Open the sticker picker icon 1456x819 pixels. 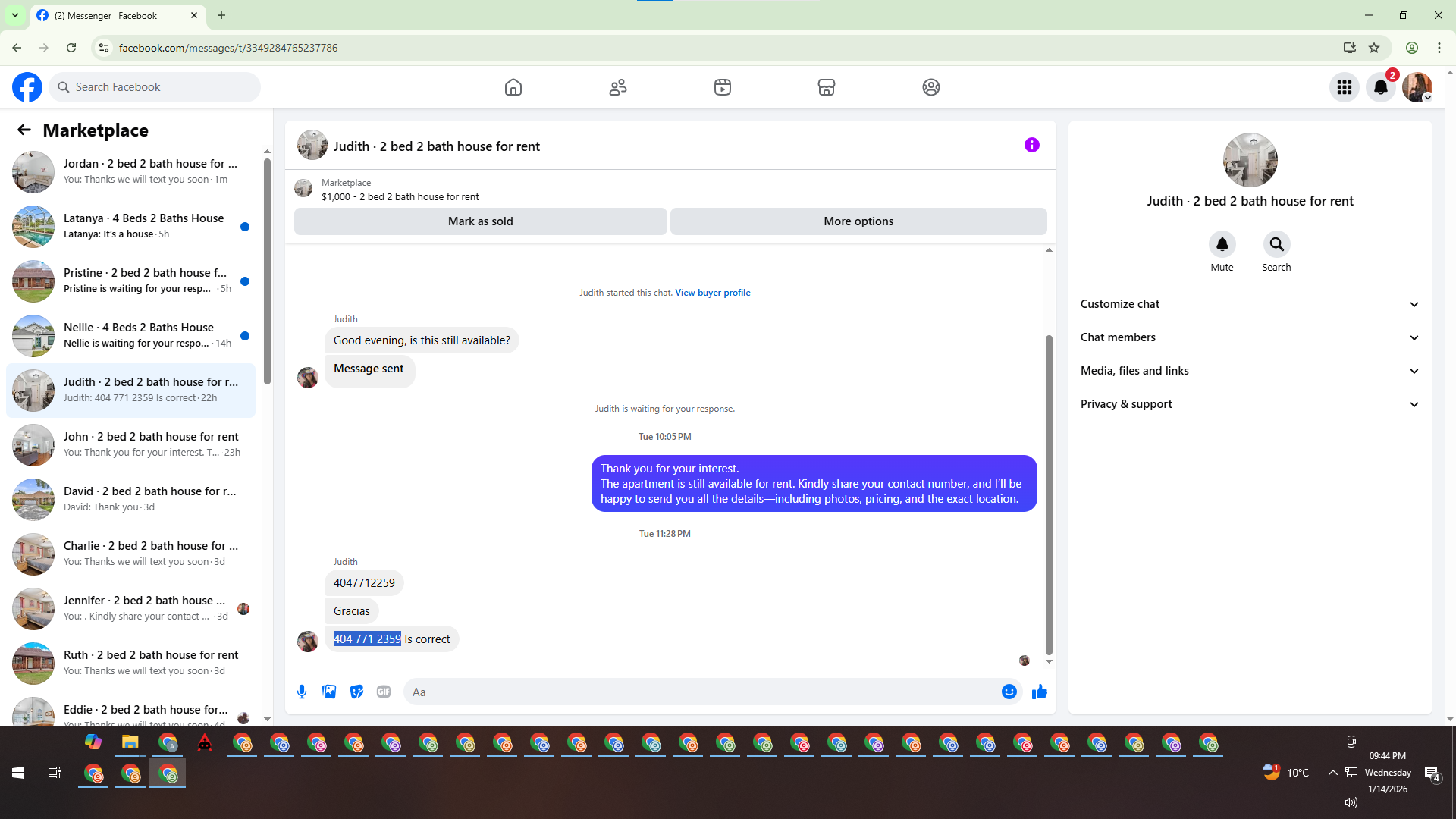coord(356,692)
